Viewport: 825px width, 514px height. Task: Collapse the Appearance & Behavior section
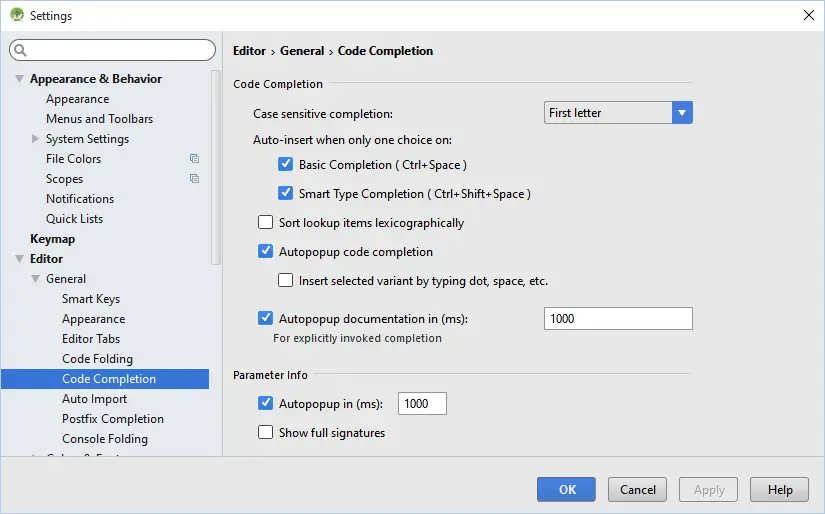pos(19,79)
